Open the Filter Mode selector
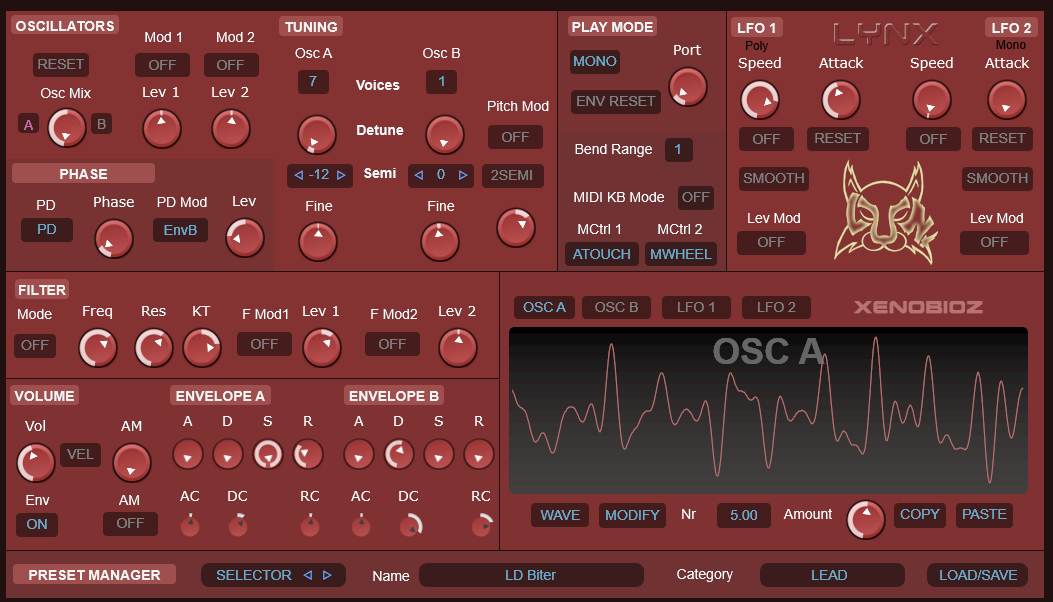The width and height of the screenshot is (1053, 602). click(35, 345)
